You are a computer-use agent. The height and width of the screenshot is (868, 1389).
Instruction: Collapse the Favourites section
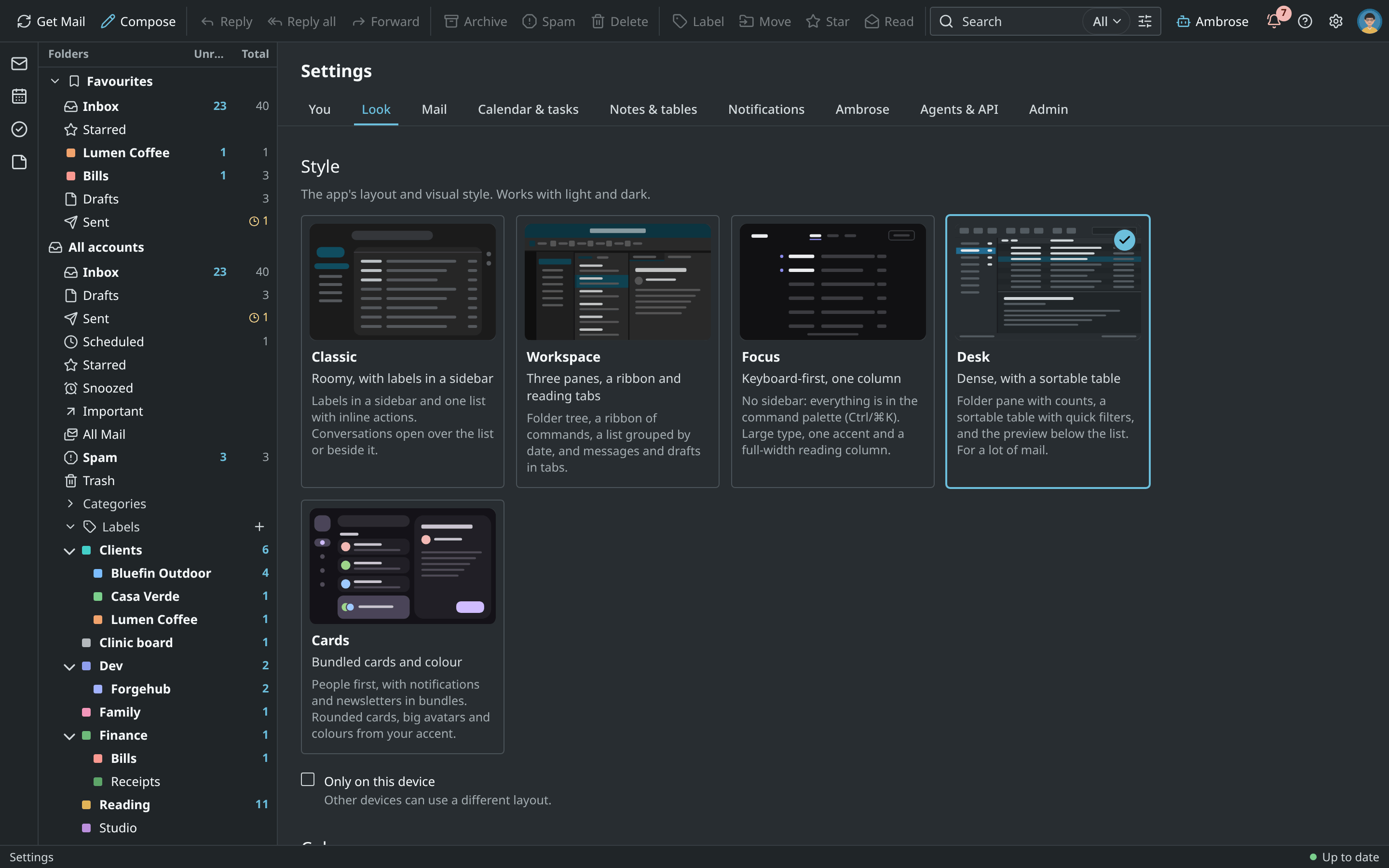click(55, 81)
